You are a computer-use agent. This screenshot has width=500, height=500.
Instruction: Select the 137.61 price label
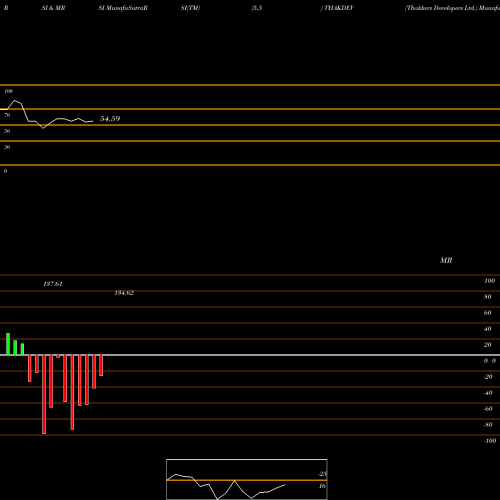pos(53,284)
